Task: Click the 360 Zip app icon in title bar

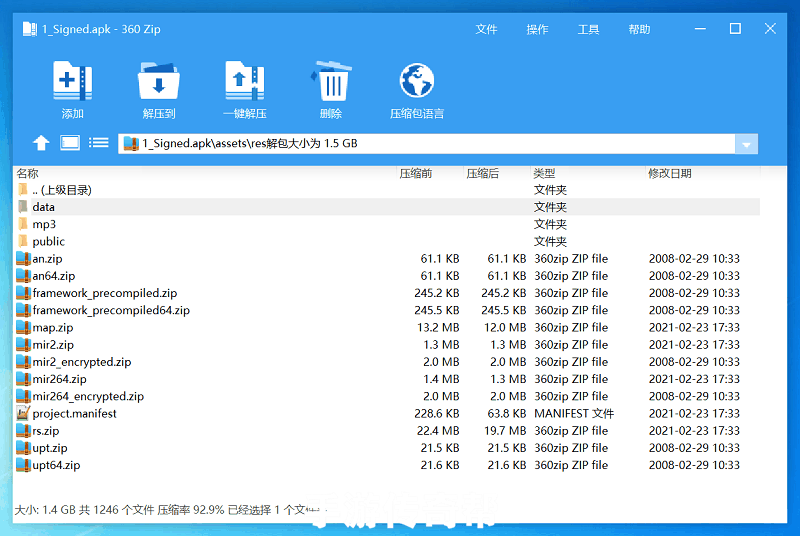Action: pyautogui.click(x=30, y=29)
